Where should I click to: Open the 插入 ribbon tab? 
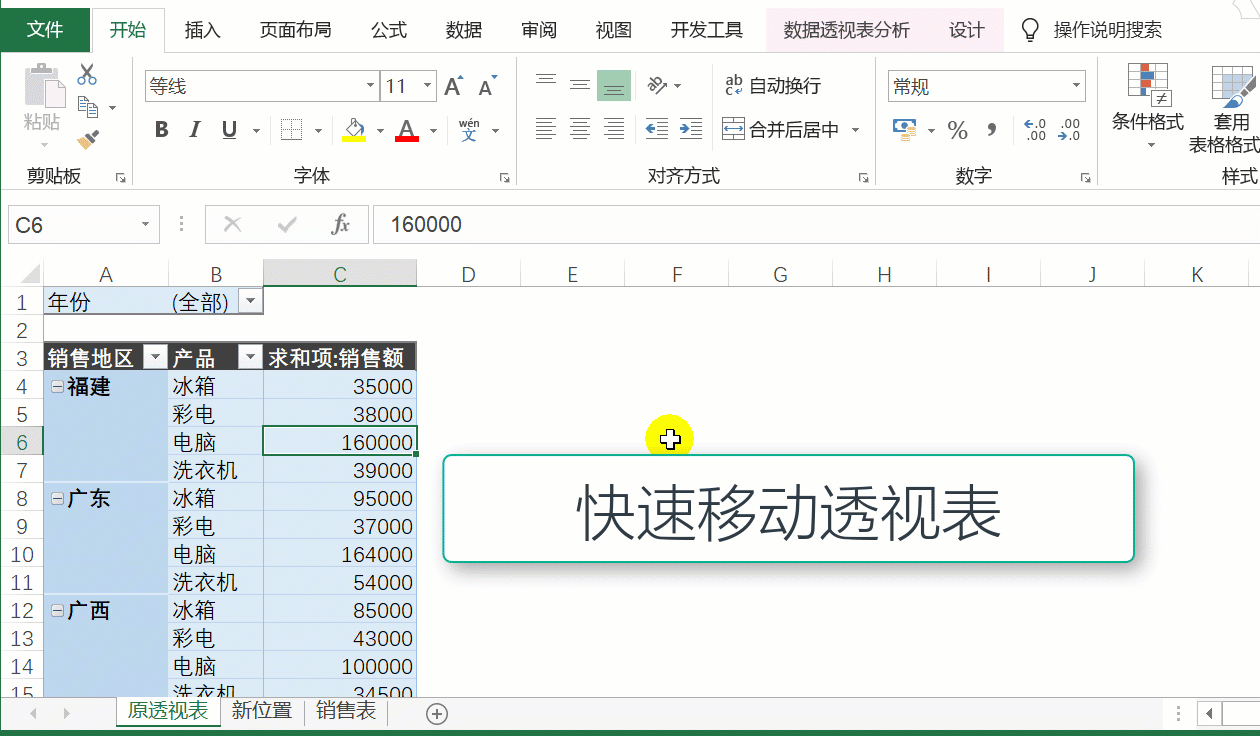tap(203, 30)
